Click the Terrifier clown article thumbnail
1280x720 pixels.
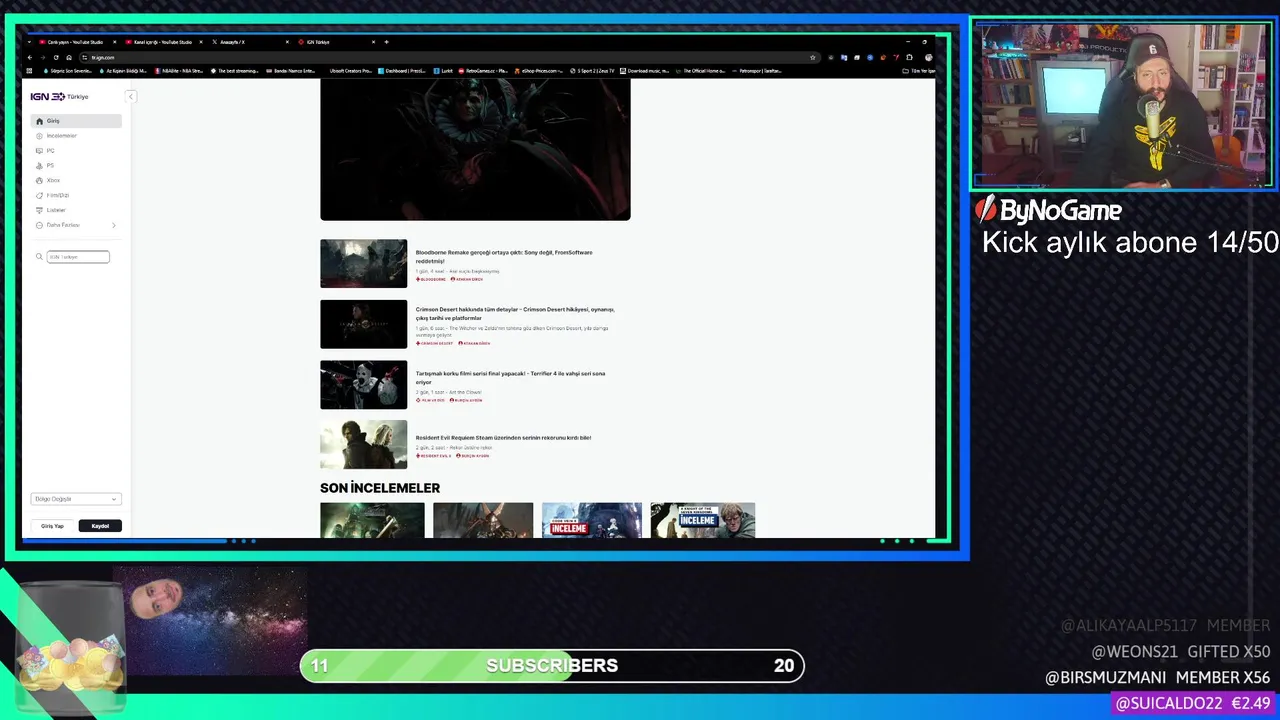click(x=363, y=385)
